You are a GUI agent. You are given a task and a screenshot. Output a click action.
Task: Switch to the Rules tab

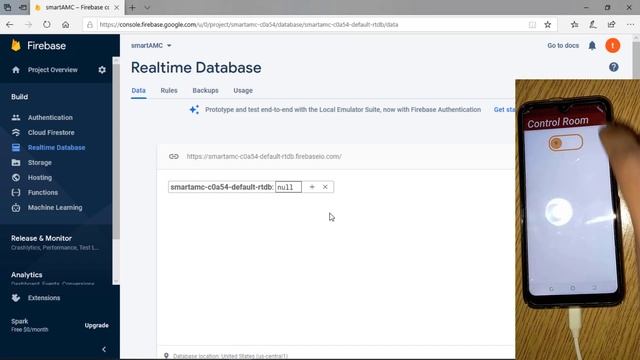tap(169, 91)
